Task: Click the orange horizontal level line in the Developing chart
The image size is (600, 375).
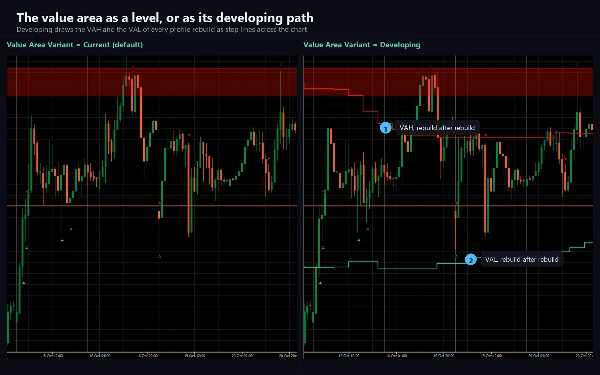Action: [x=448, y=205]
